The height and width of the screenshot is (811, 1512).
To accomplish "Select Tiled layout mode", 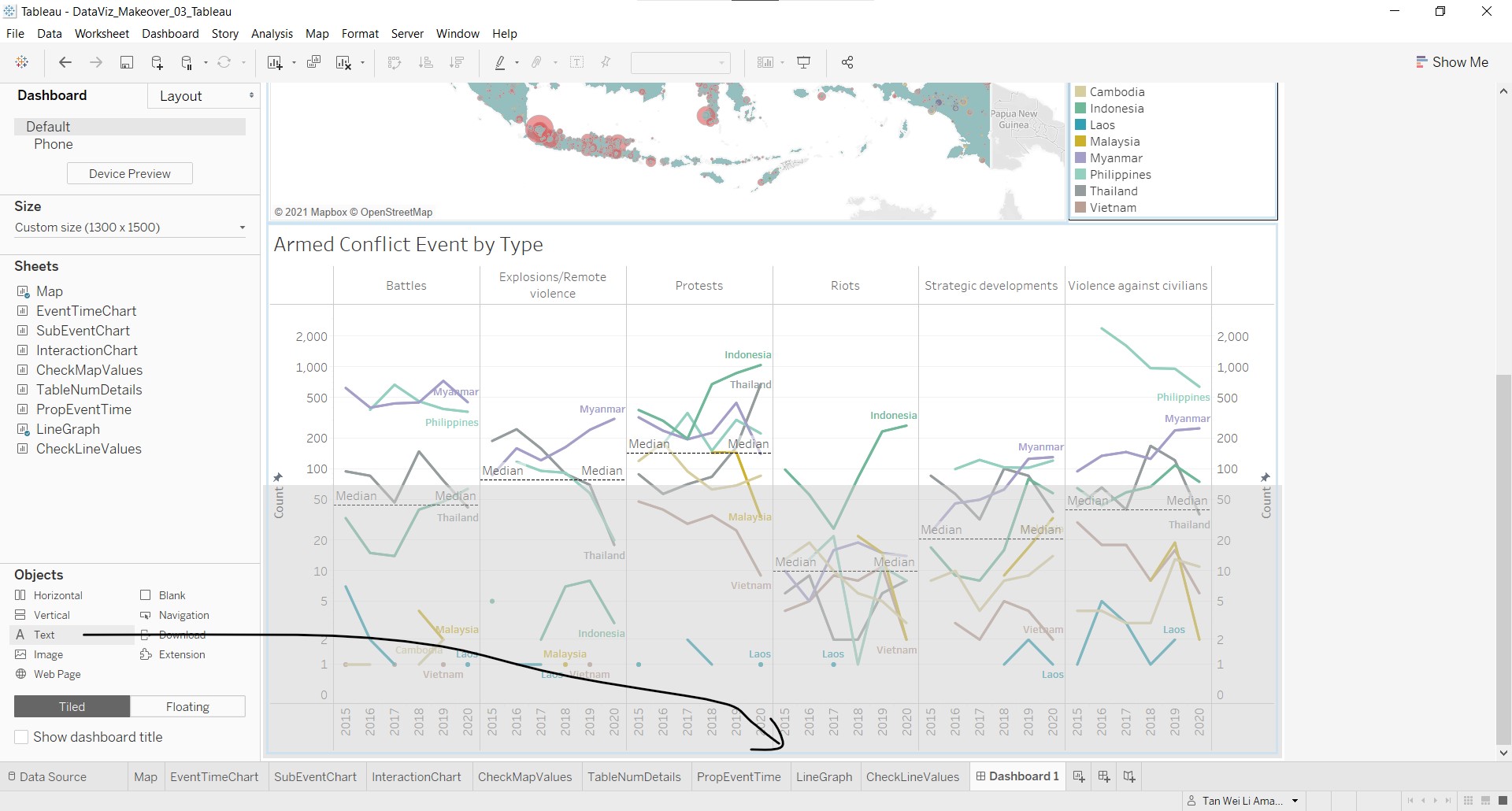I will [72, 706].
